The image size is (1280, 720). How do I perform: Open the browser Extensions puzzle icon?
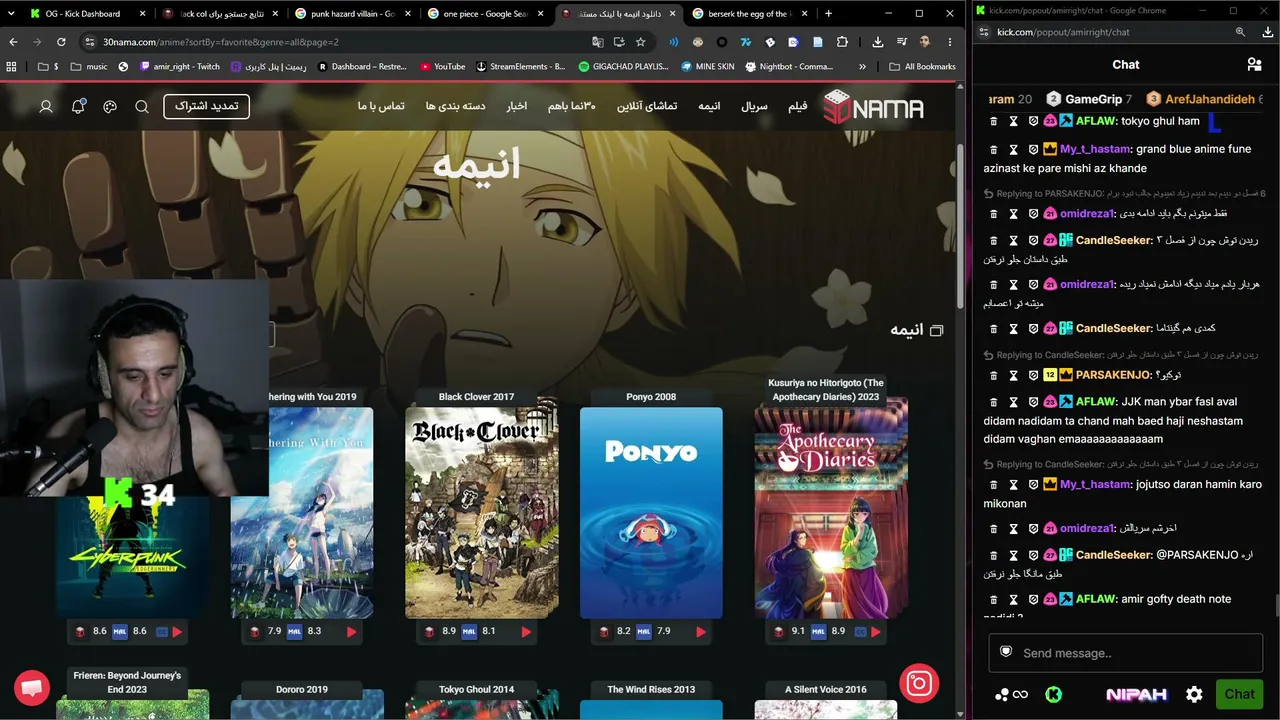842,42
